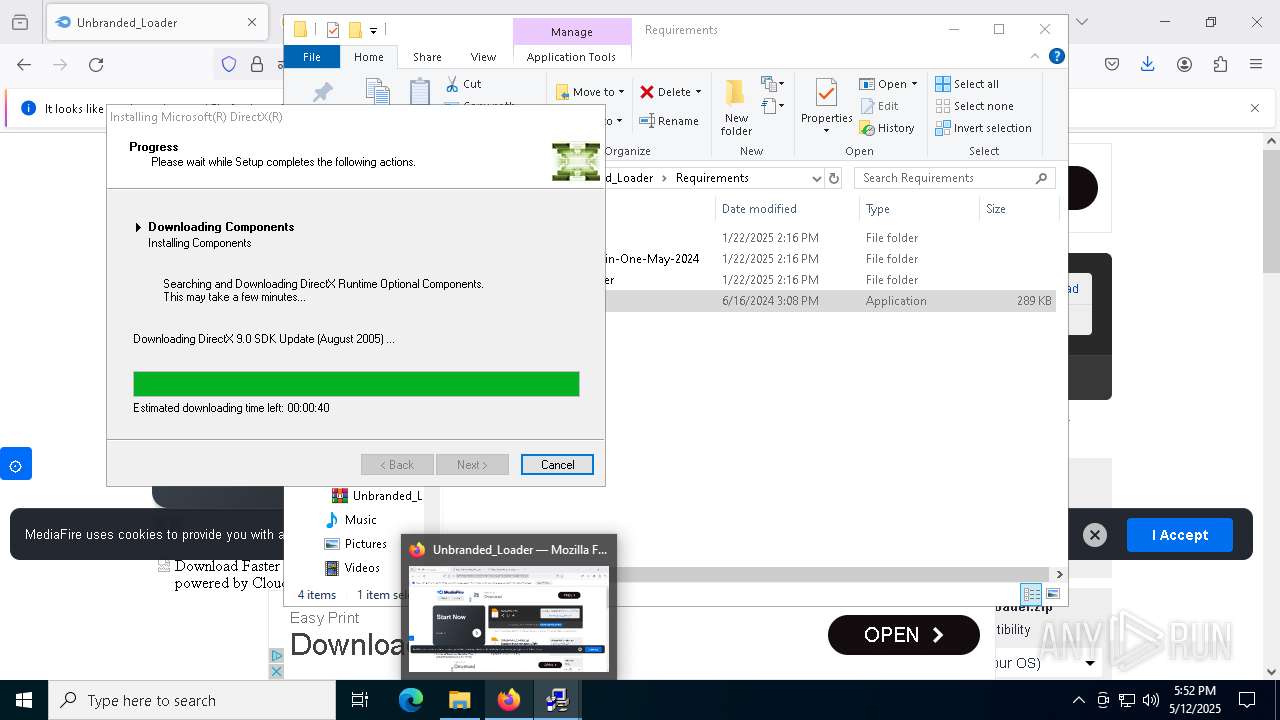Cancel the DirectX installation
1280x720 pixels.
tap(557, 465)
